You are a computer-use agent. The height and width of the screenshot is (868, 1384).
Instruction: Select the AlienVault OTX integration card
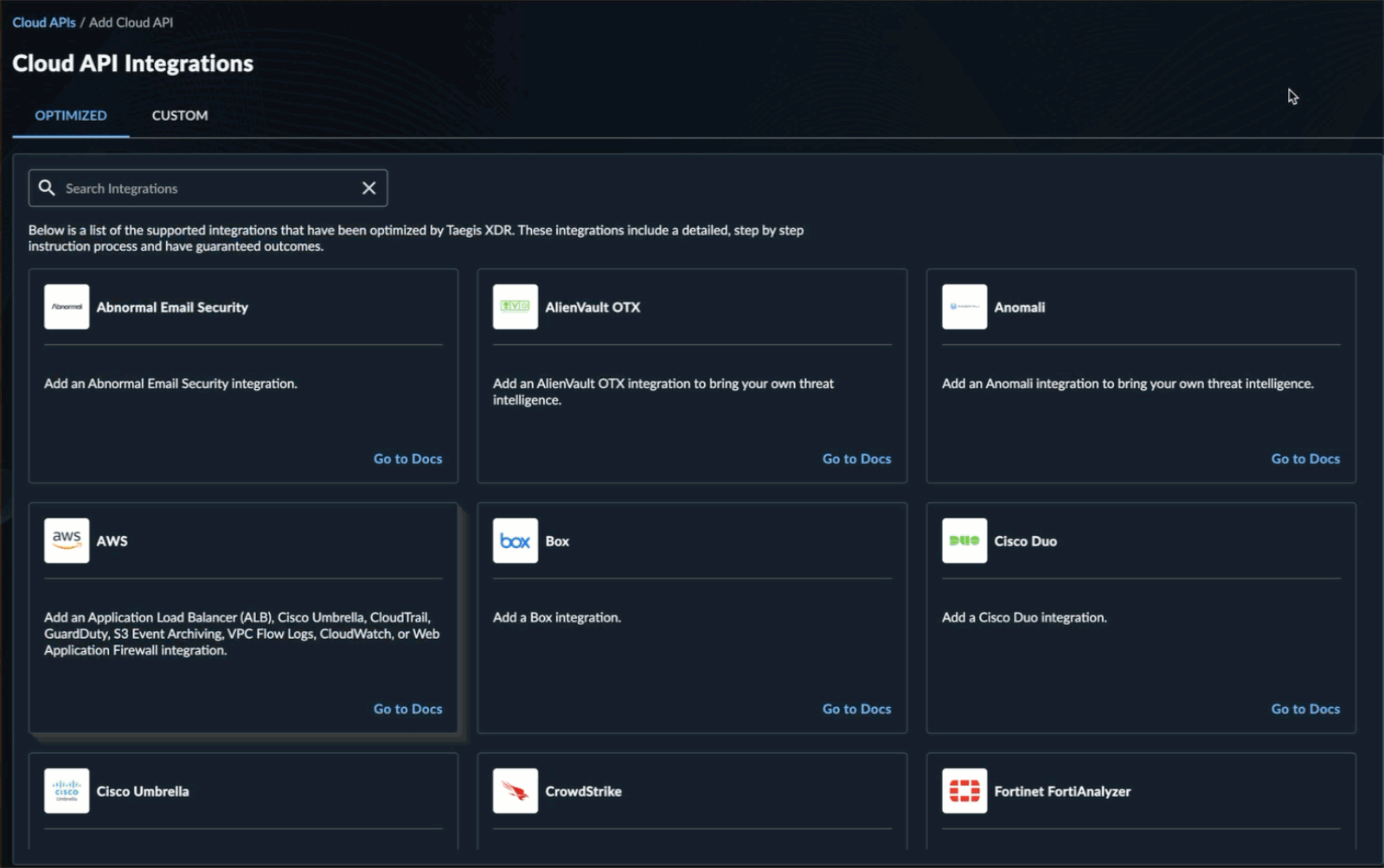pos(691,376)
